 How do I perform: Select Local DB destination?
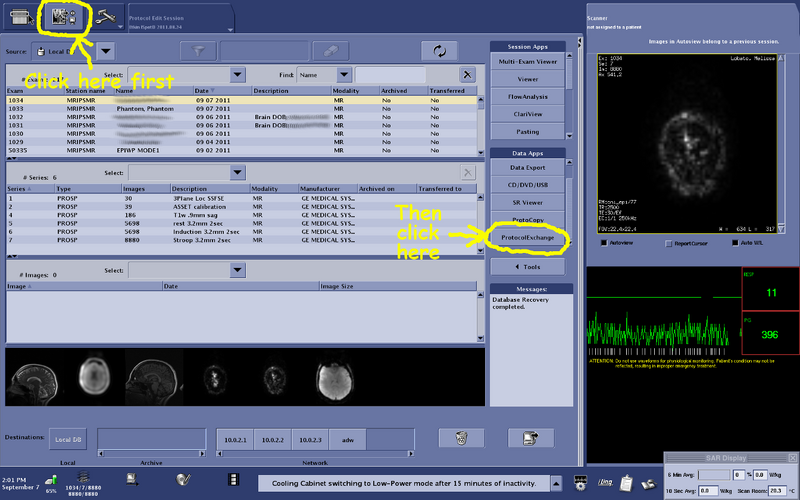point(68,439)
